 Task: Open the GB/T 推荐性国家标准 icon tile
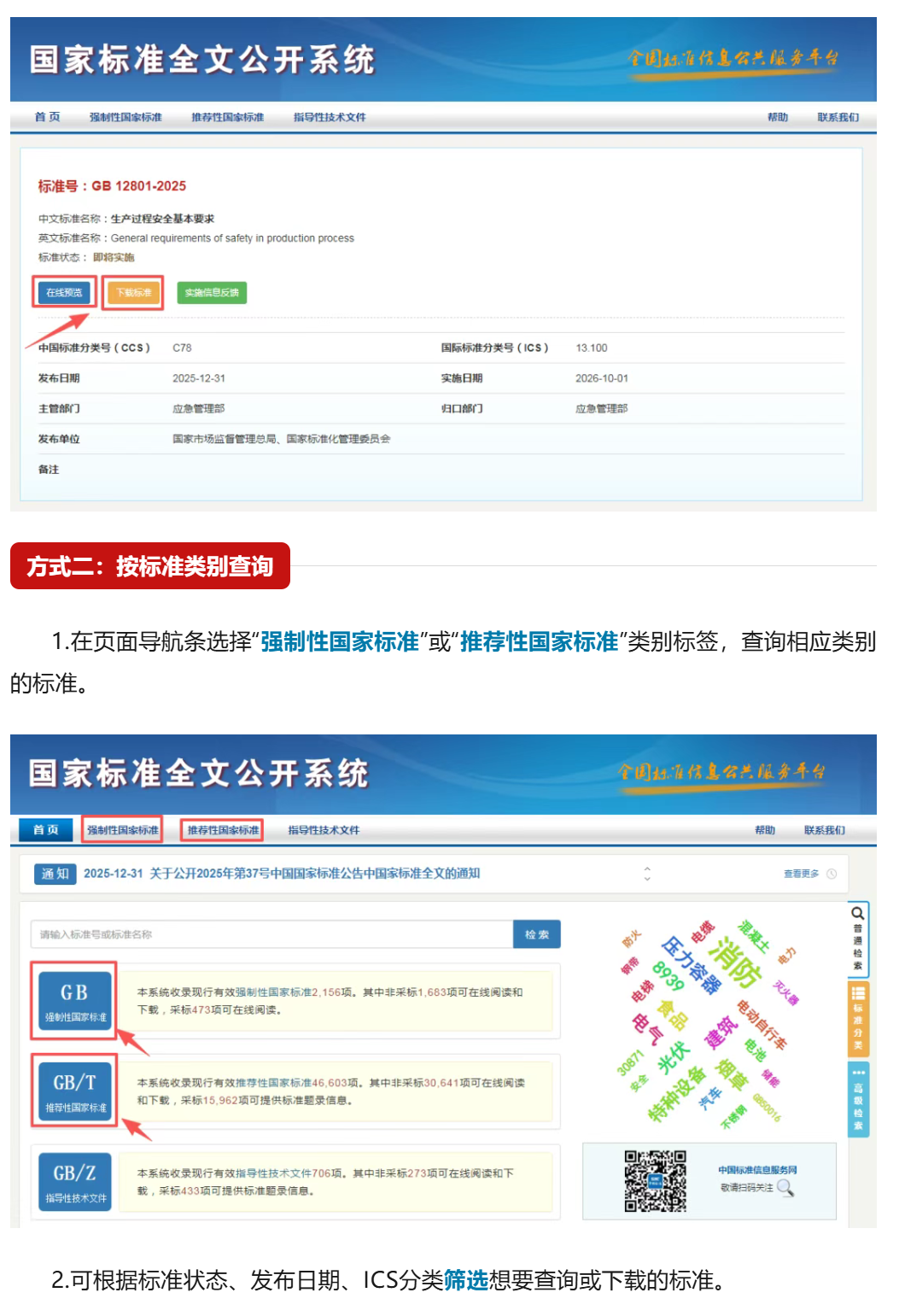point(75,1091)
